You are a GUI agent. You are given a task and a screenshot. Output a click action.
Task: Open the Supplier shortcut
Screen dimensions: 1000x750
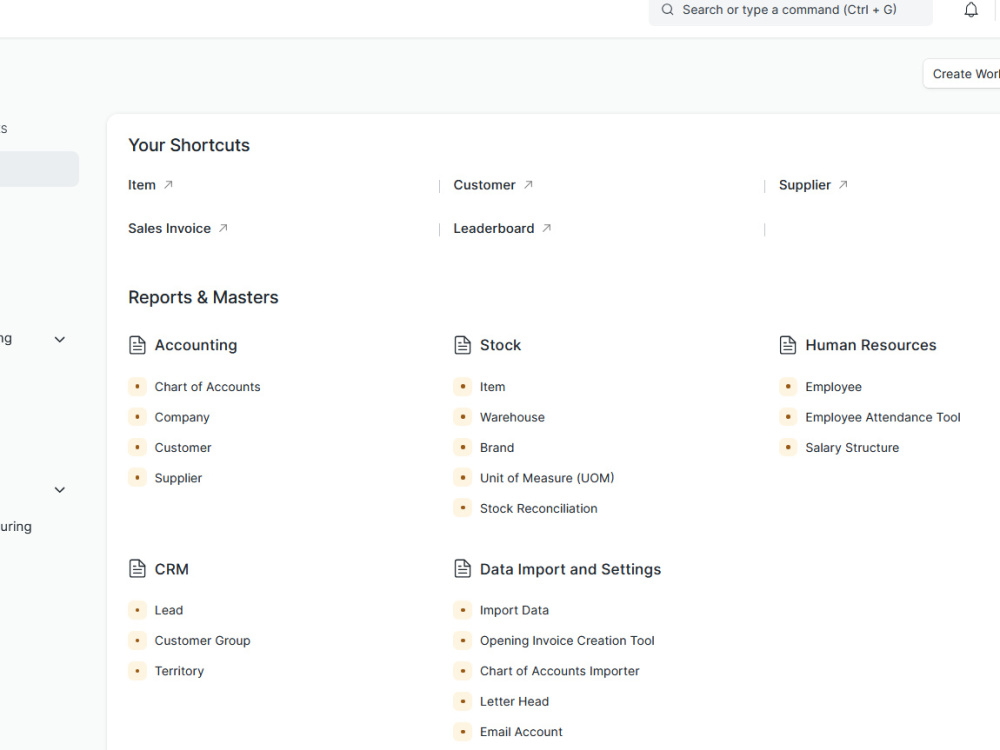[x=804, y=185]
